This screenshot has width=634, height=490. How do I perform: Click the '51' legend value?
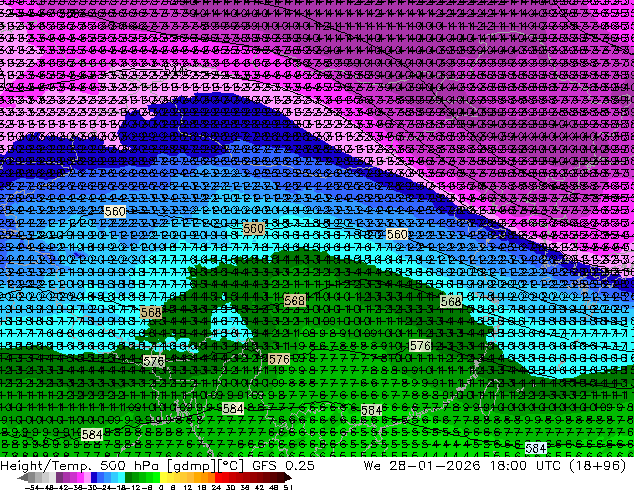tap(288, 488)
